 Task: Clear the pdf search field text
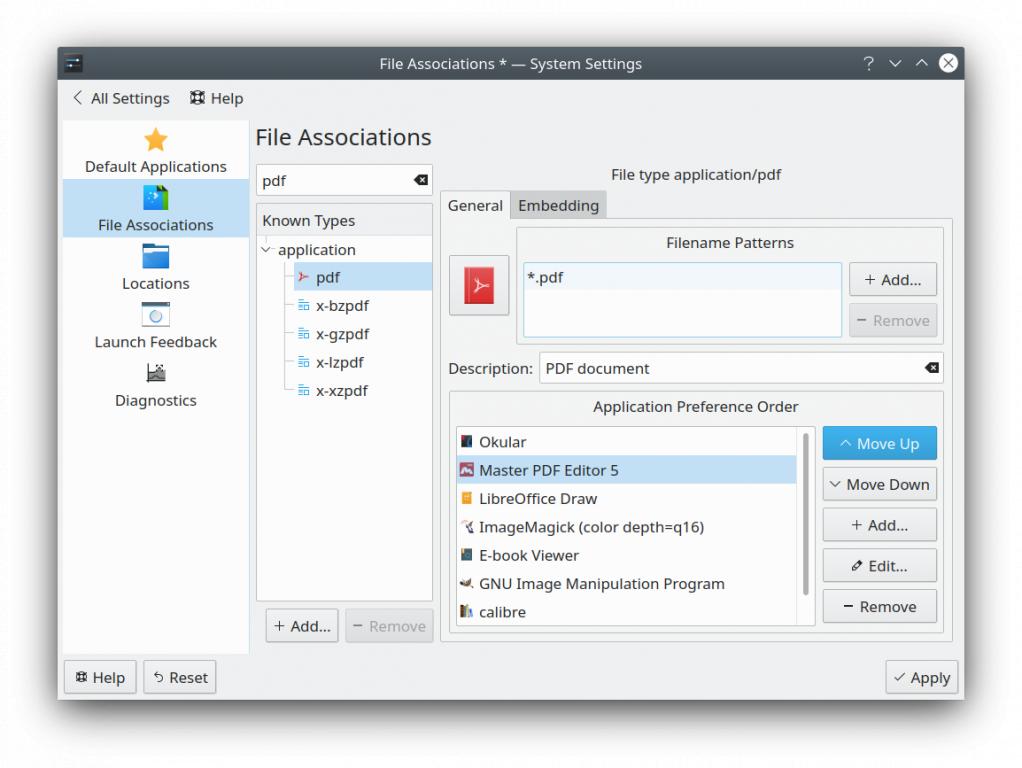(421, 180)
